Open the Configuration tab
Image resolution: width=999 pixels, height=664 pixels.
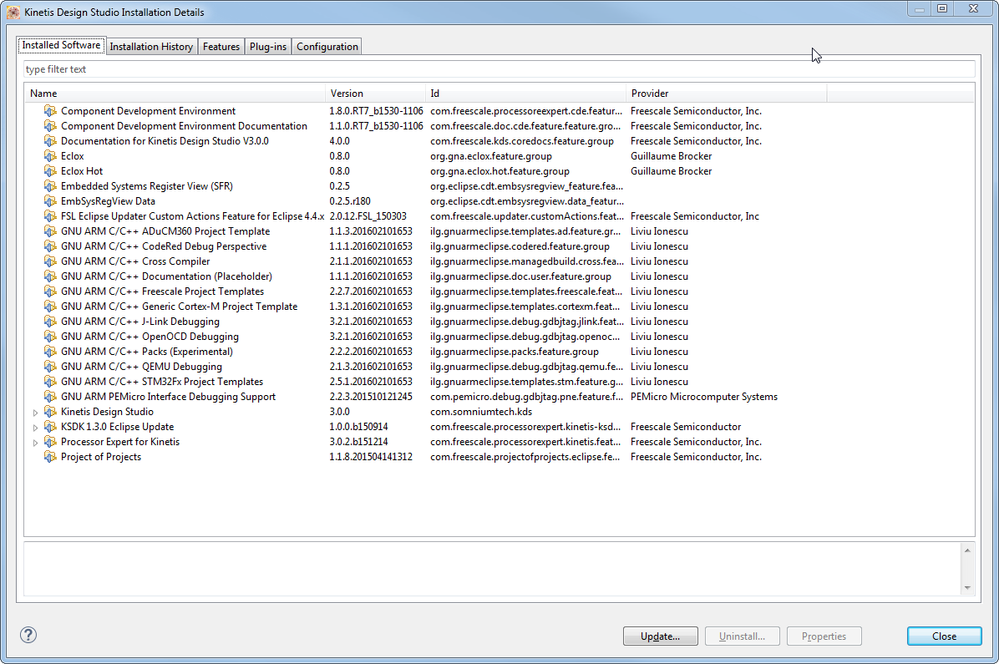tap(327, 47)
